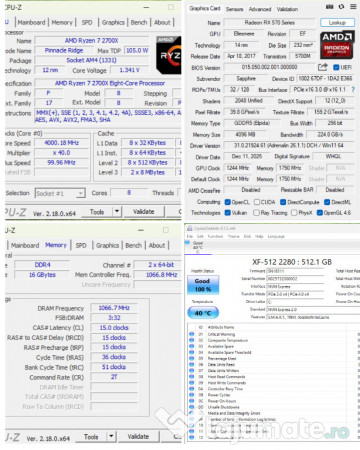Switch to GPU-Z Sensors tab

pos(234,9)
